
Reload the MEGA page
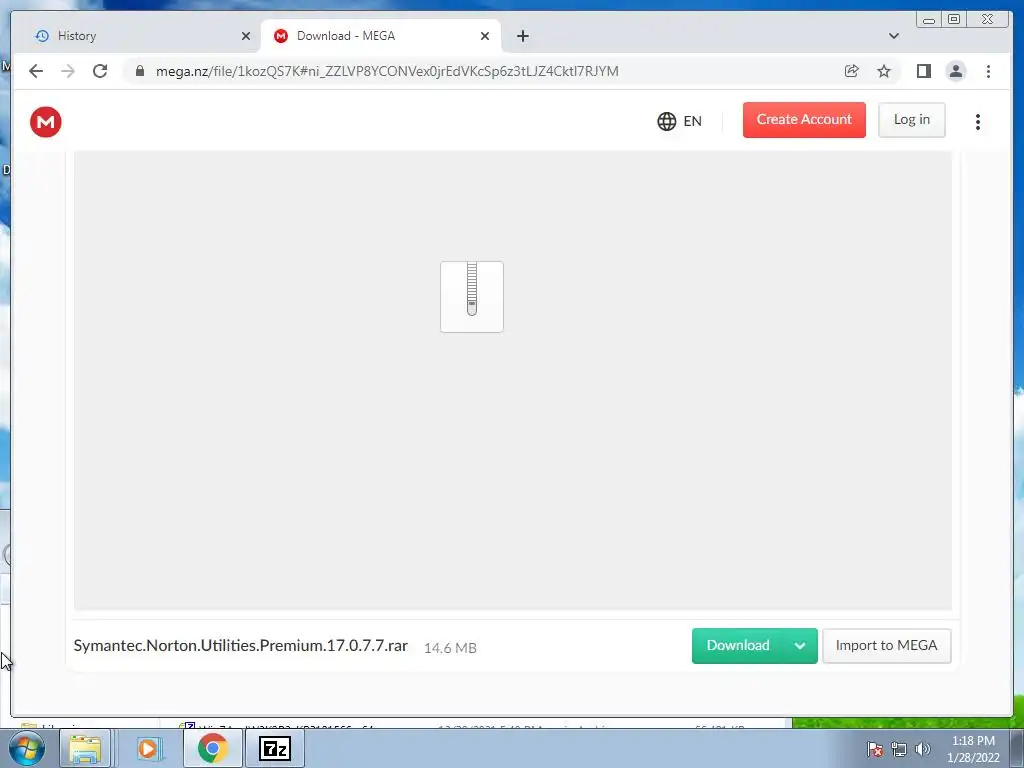[x=100, y=71]
